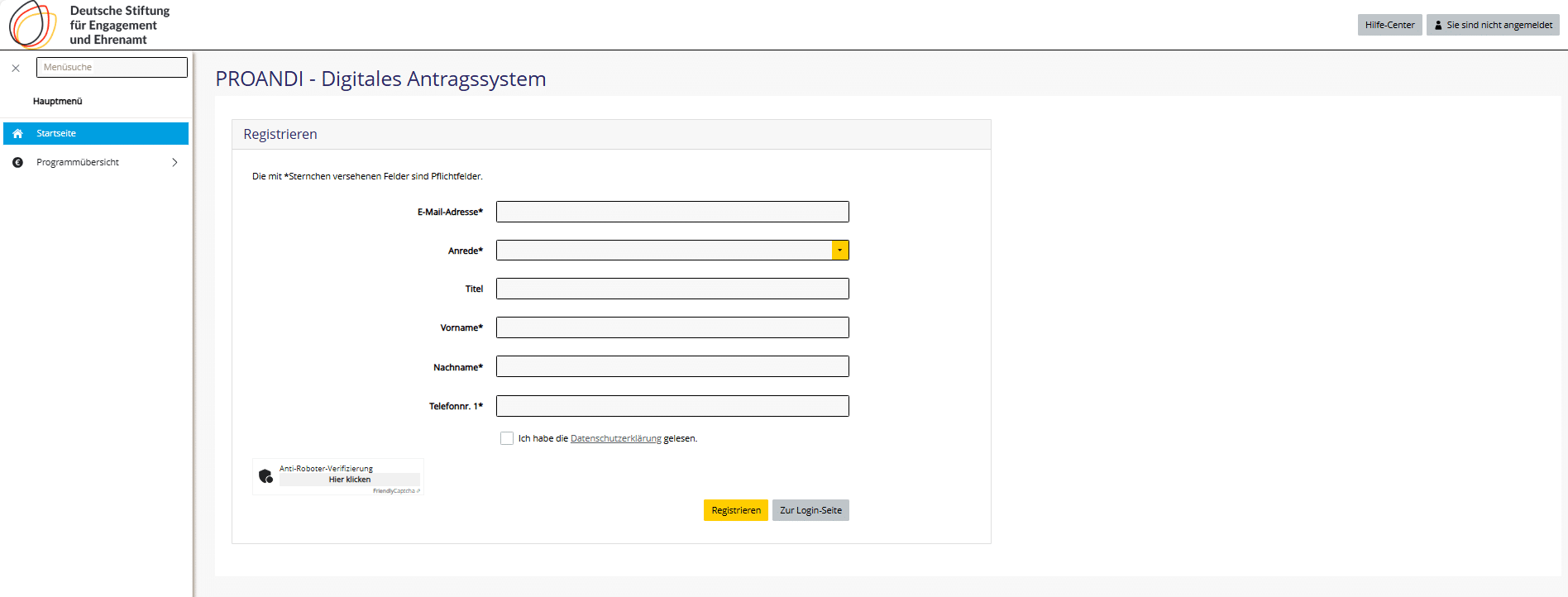The image size is (1568, 597).
Task: Open the Programmübersicht menu entry
Action: click(78, 163)
